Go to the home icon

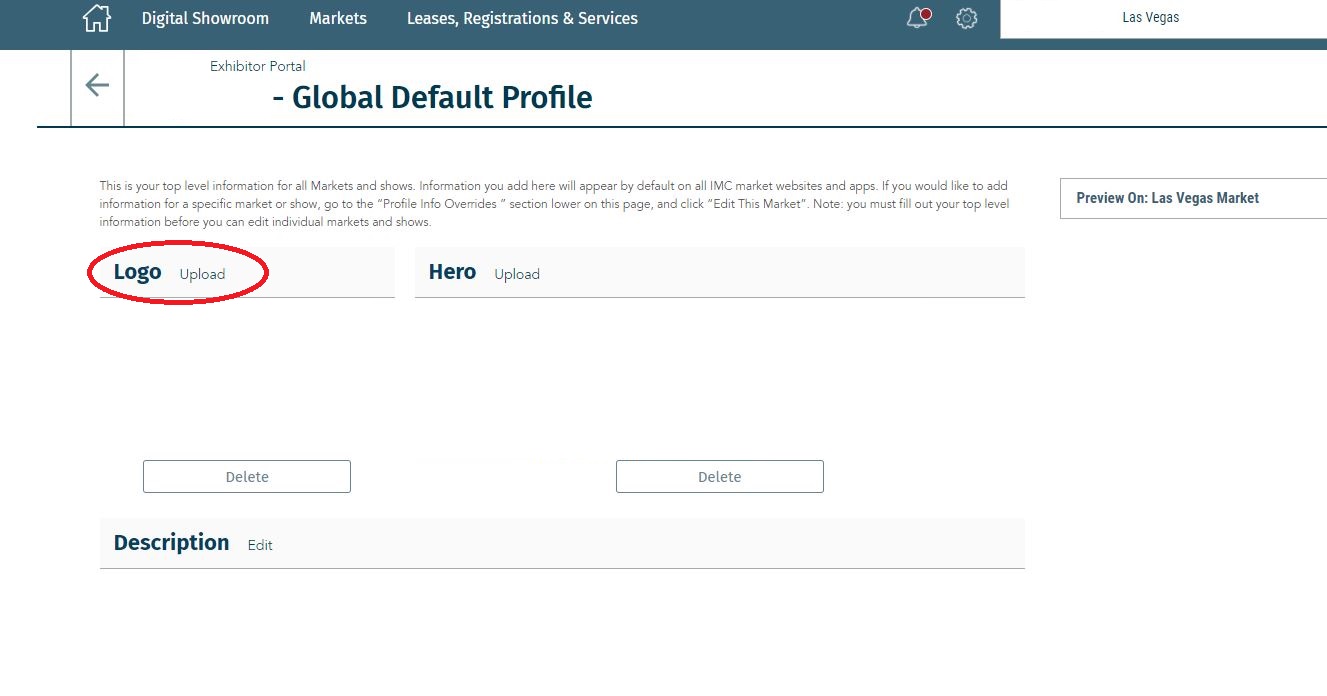(x=96, y=18)
